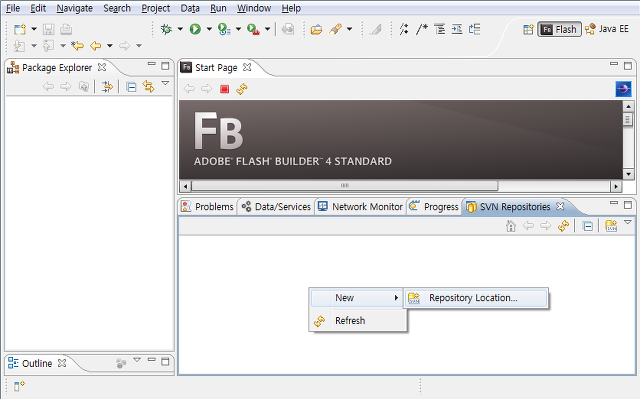The height and width of the screenshot is (399, 640).
Task: Click Add SVN Repository icon
Action: 611,226
